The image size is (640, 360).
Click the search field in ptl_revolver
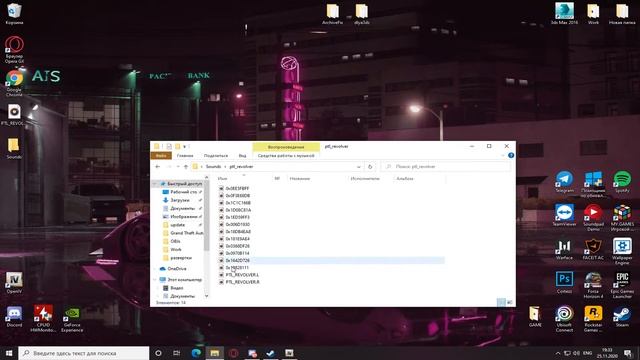446,167
